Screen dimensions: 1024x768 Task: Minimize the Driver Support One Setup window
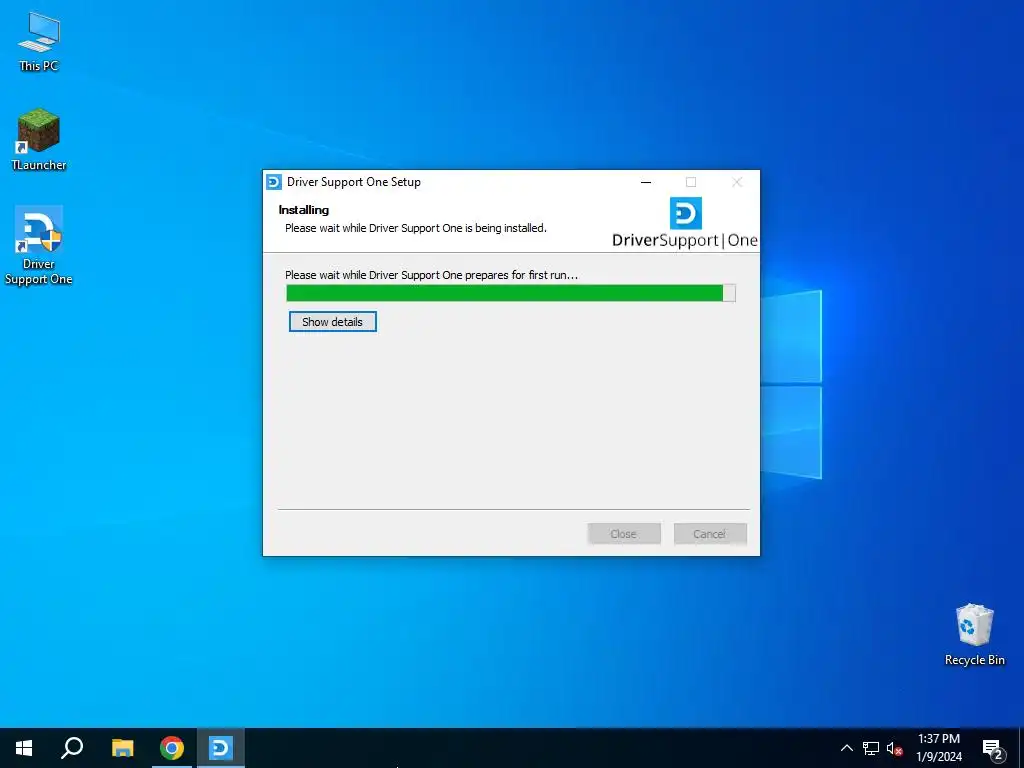[646, 182]
